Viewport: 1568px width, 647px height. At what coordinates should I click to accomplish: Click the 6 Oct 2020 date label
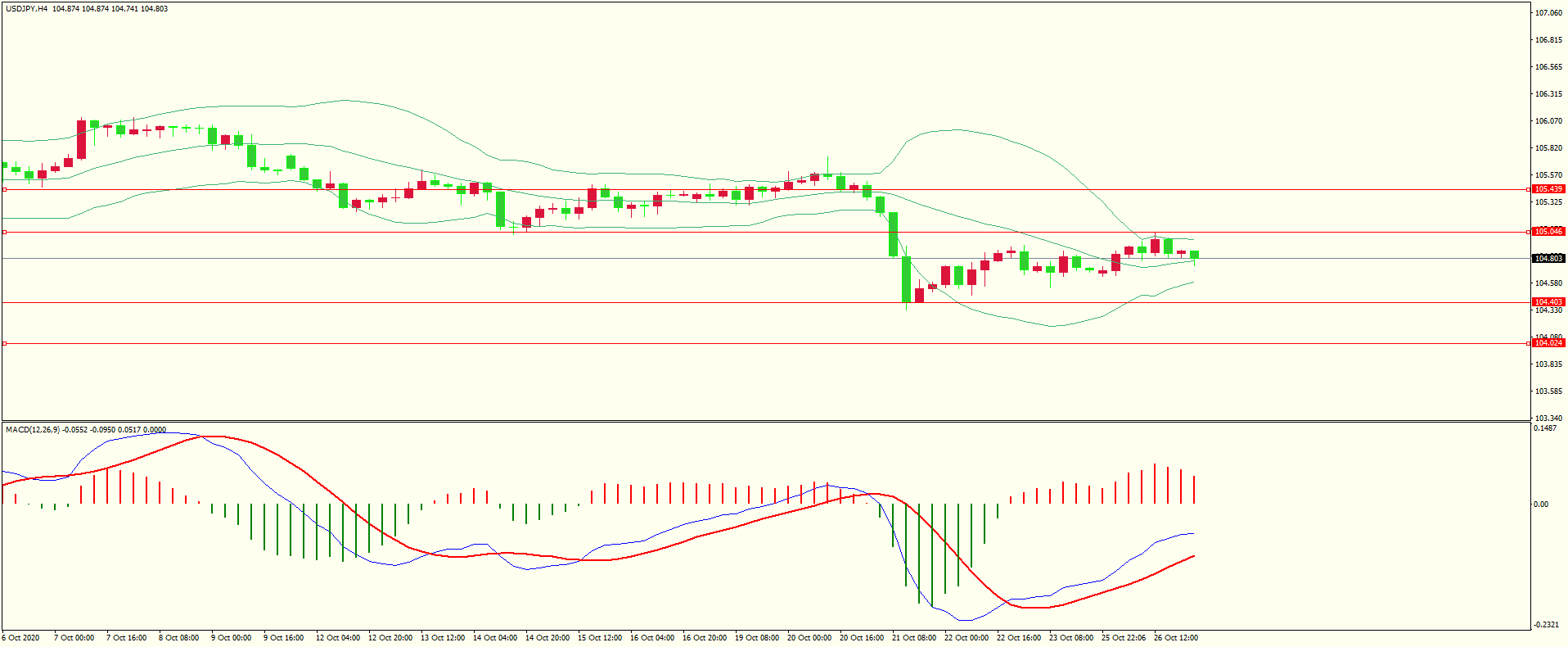click(20, 638)
